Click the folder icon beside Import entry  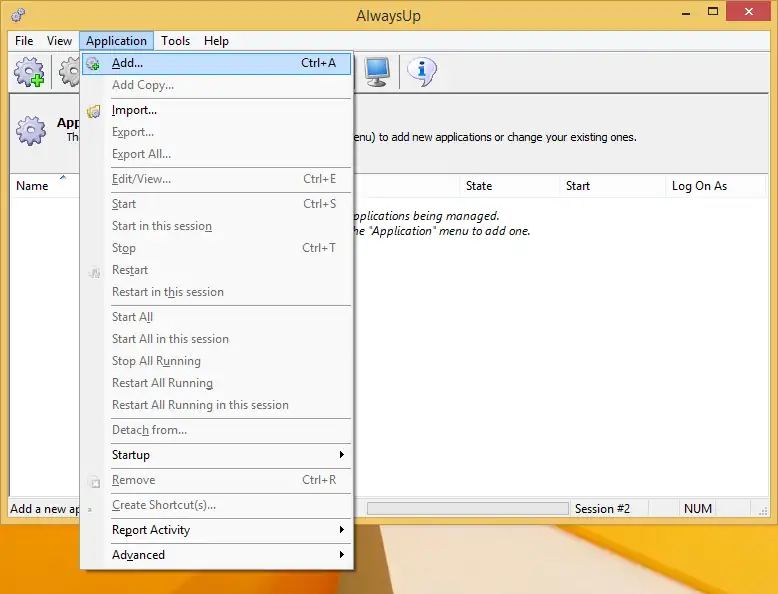pyautogui.click(x=93, y=111)
